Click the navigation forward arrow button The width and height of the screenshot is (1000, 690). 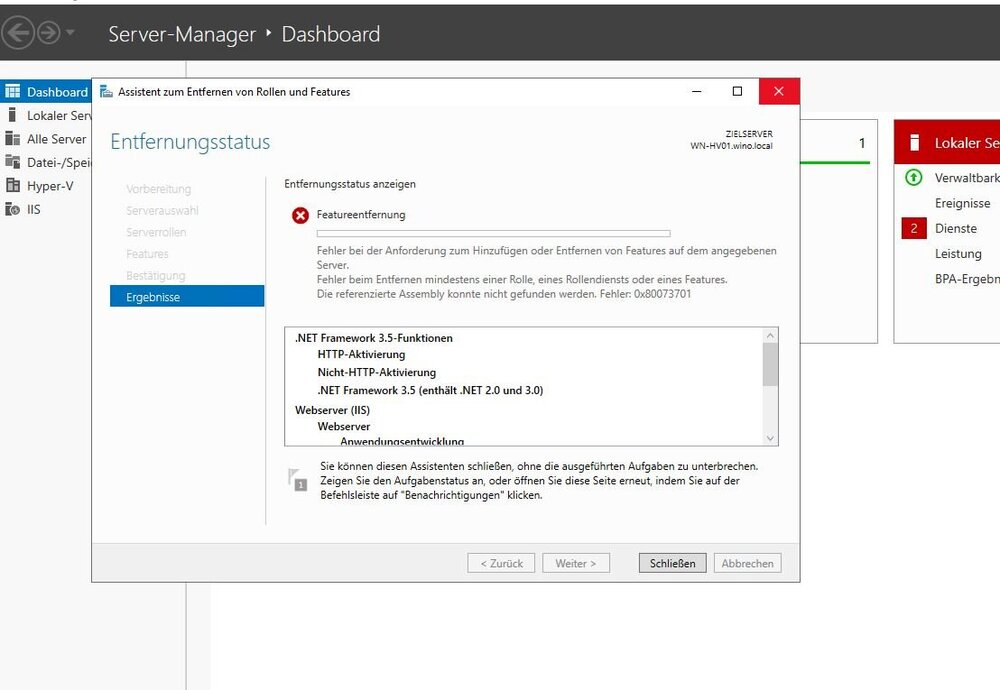tap(47, 33)
